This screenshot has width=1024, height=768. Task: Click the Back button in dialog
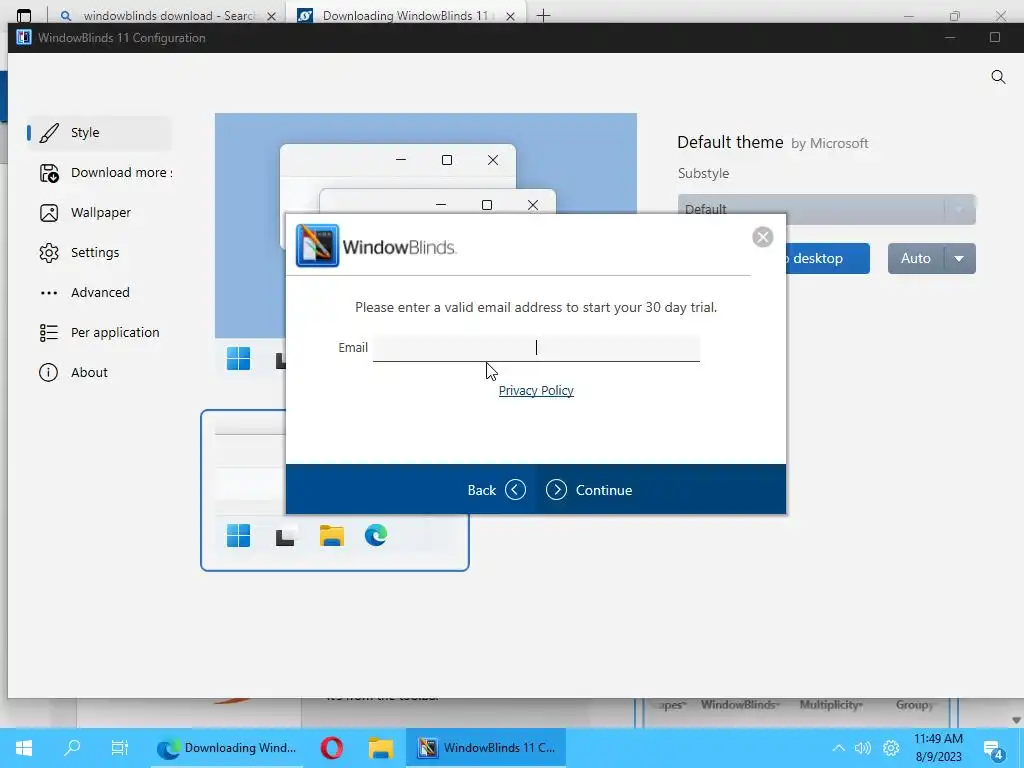[x=496, y=490]
